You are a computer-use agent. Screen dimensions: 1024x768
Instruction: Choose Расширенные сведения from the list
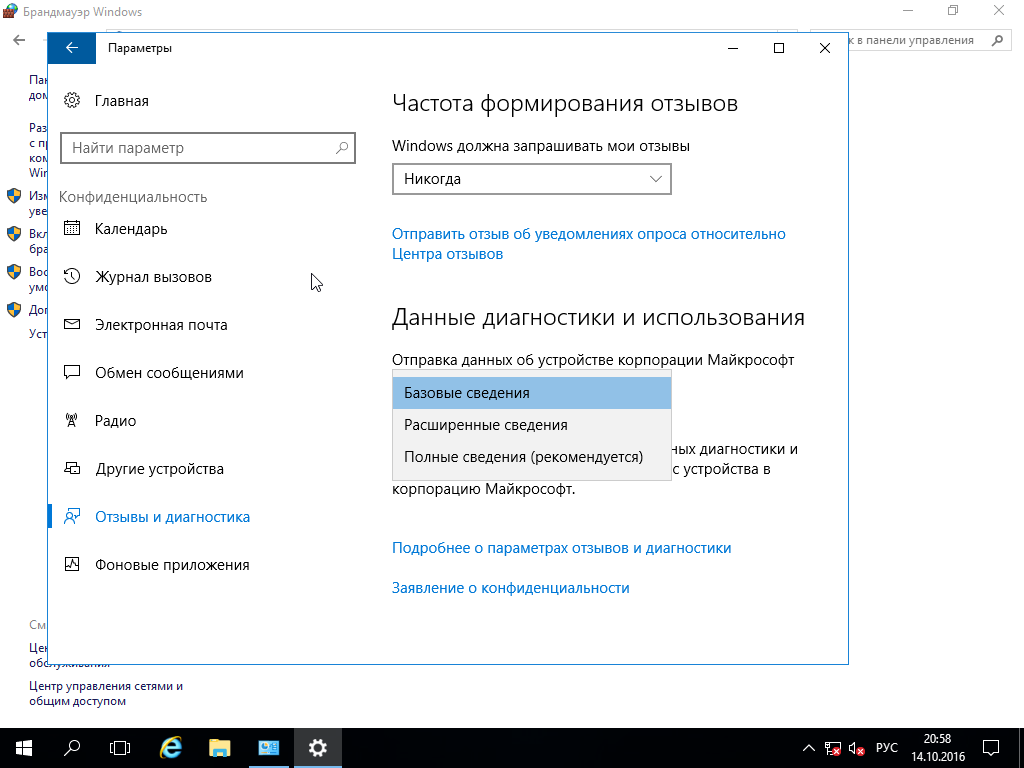tap(531, 425)
